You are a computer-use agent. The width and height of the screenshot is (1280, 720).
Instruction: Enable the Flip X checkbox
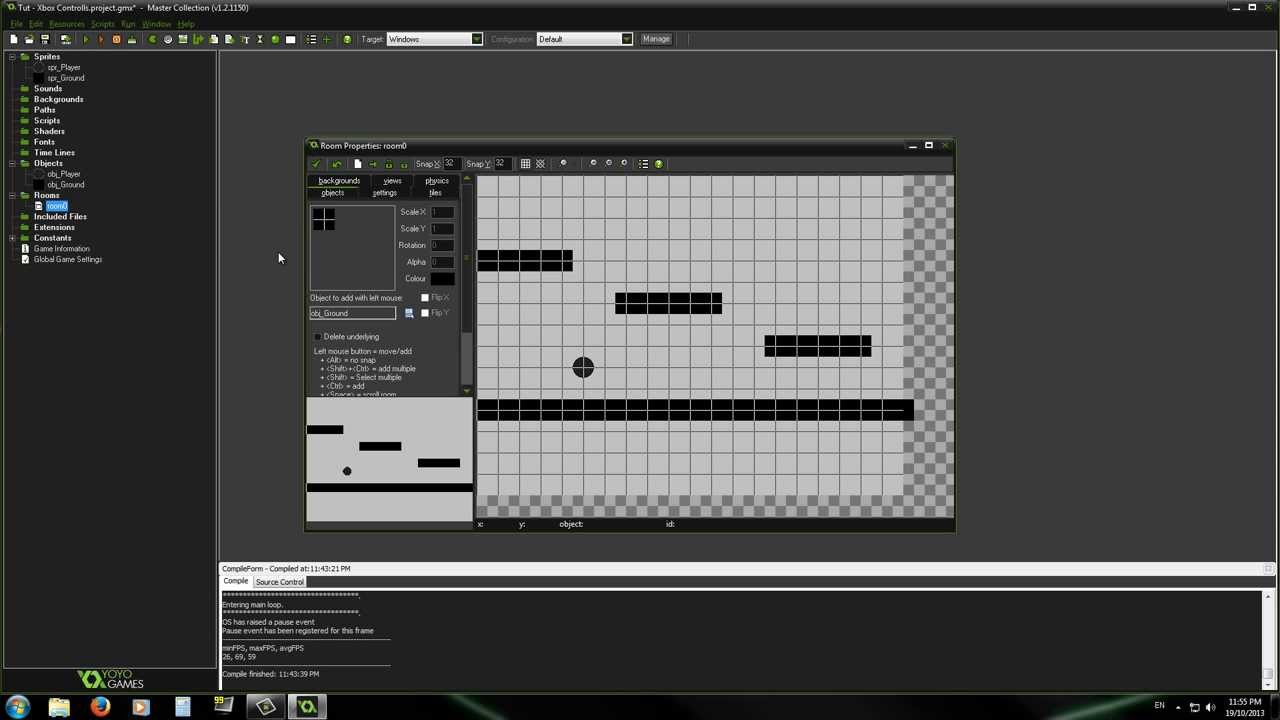tap(425, 298)
